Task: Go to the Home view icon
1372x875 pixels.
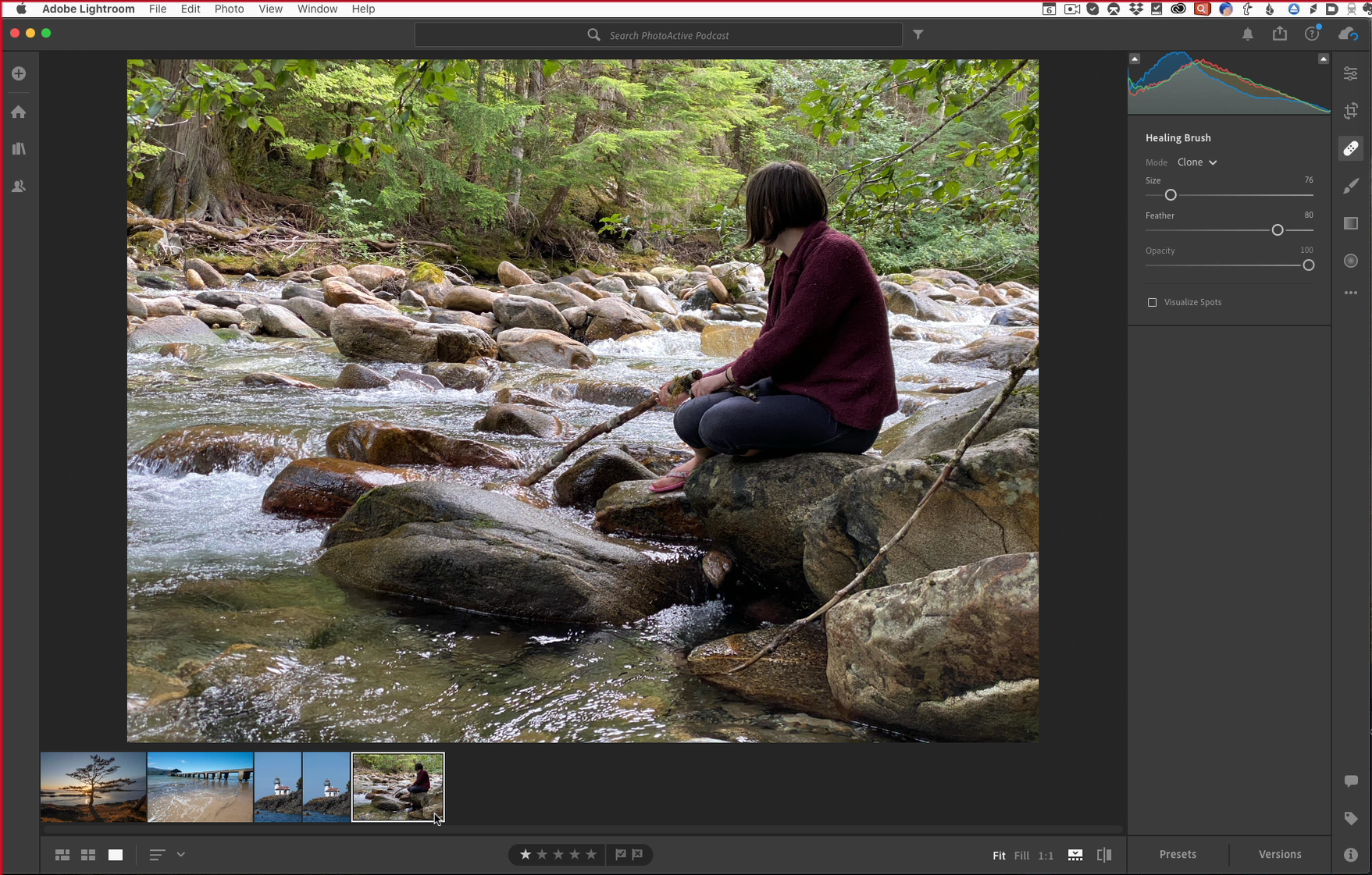Action: point(19,112)
